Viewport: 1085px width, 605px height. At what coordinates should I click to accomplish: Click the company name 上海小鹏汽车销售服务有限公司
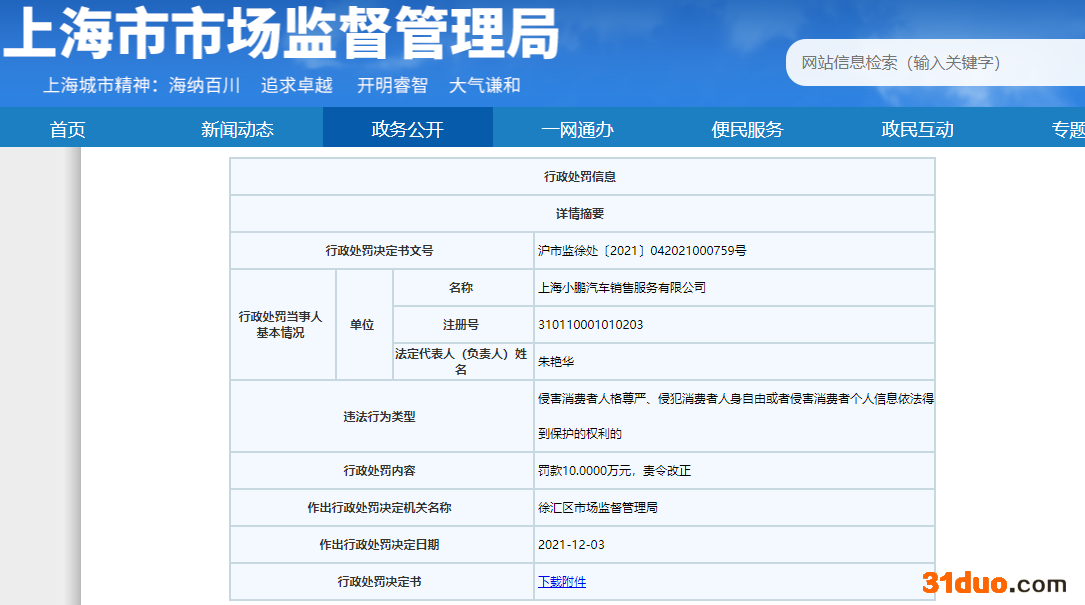point(622,288)
